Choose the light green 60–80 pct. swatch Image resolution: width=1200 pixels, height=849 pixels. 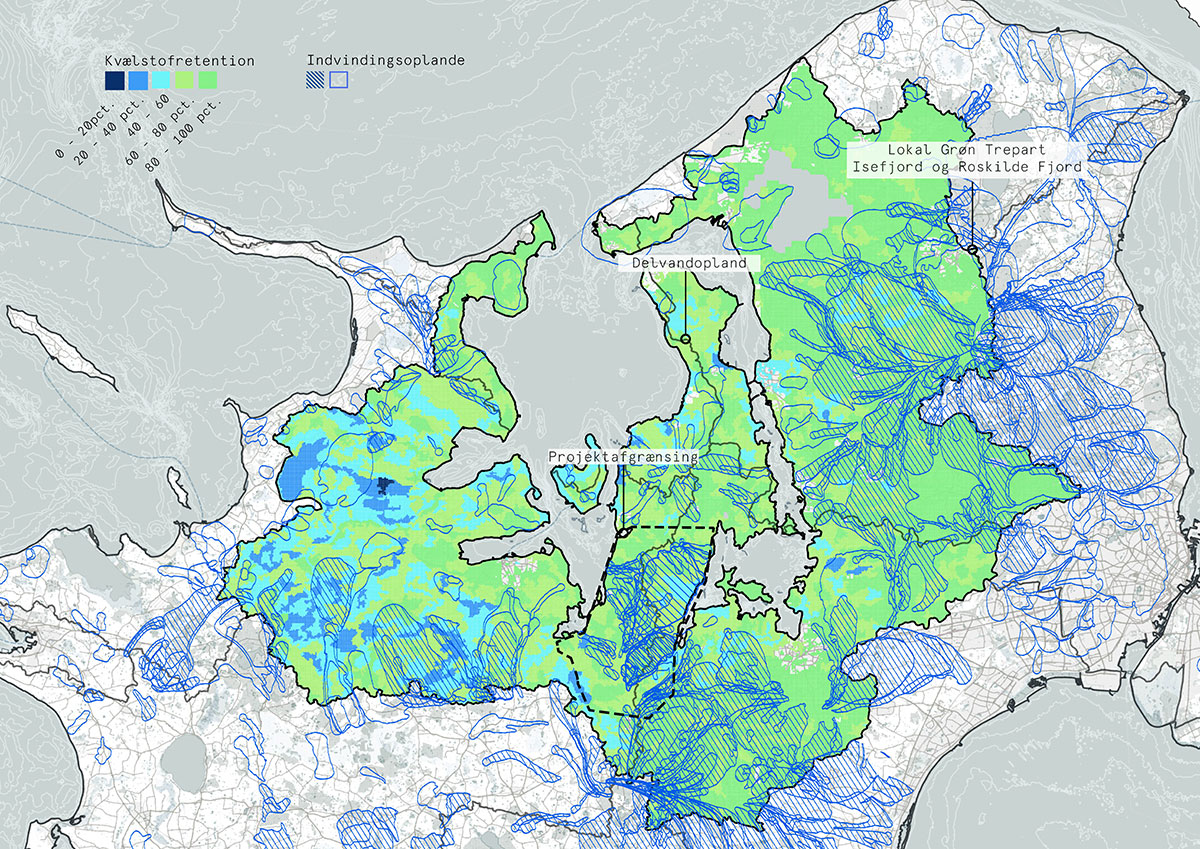185,80
